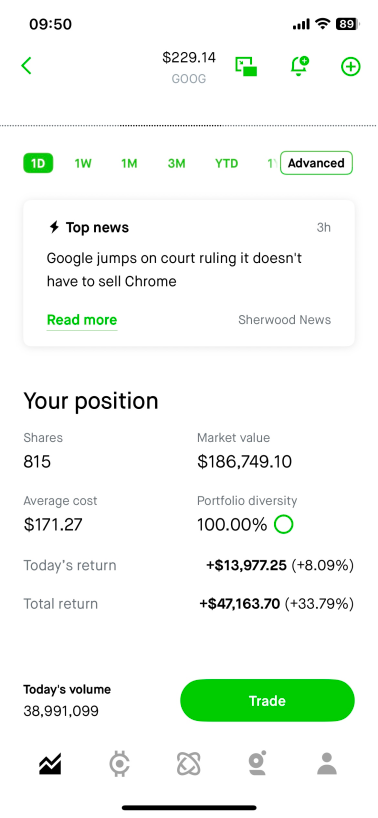Select the 3M time range
Viewport: 378px width, 818px height.
176,163
